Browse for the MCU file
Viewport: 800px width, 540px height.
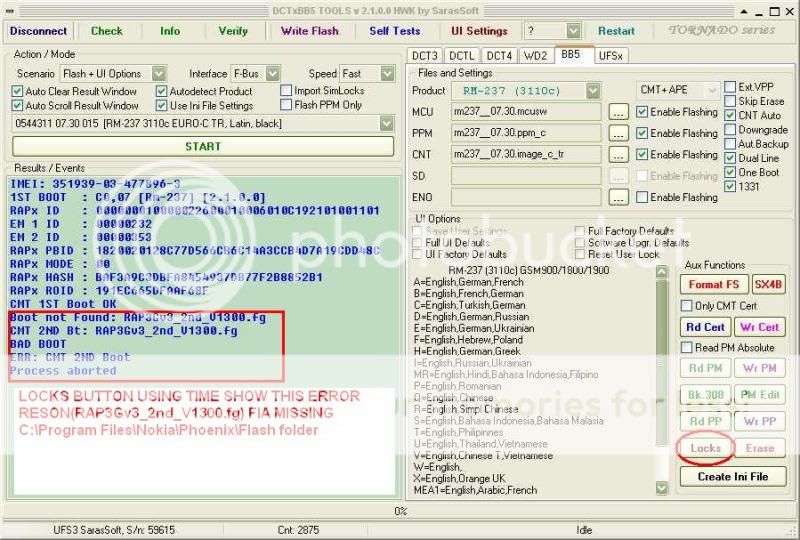coord(618,112)
